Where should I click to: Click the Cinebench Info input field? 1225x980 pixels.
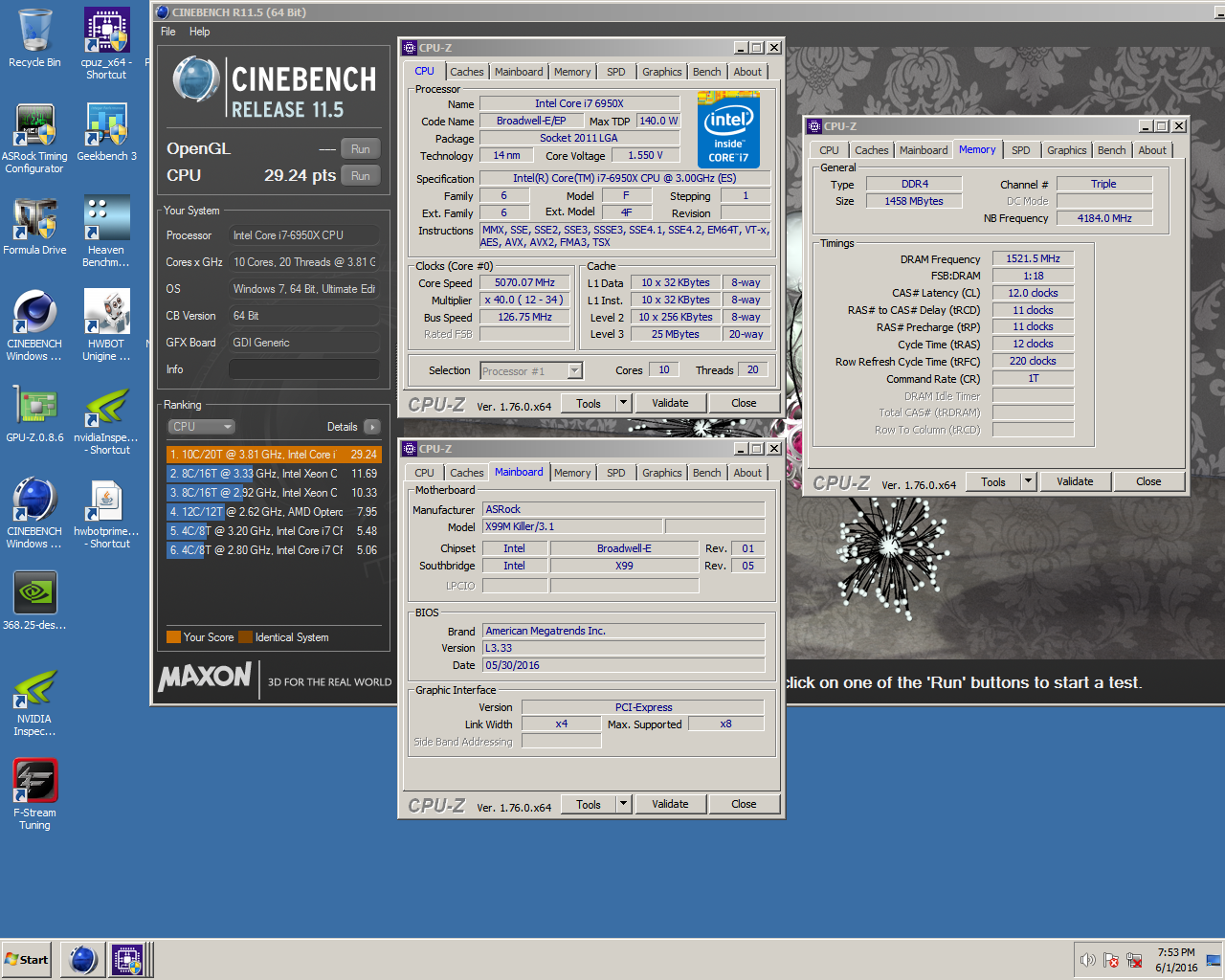tap(303, 369)
